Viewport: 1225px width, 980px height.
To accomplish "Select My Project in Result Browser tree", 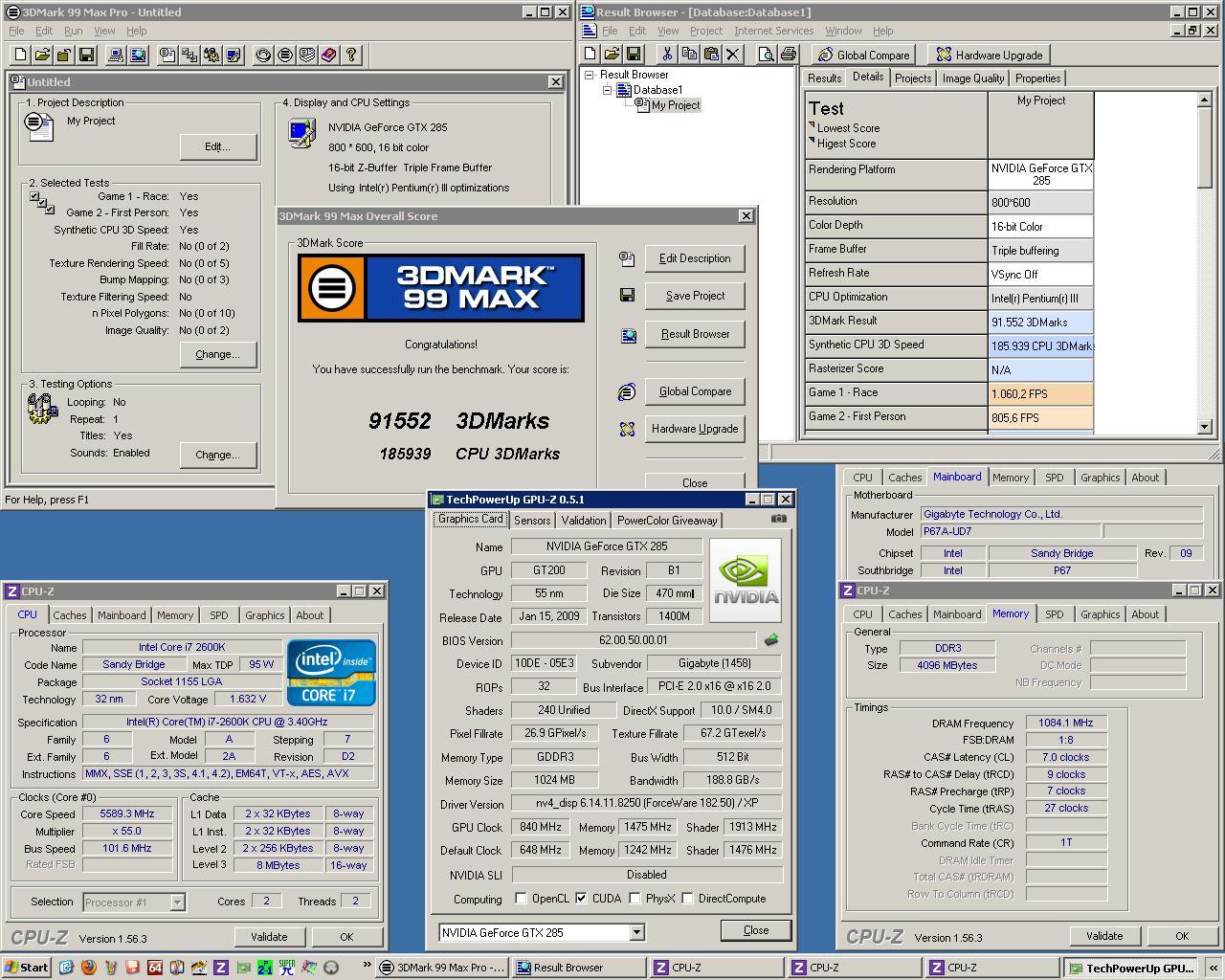I will [x=676, y=105].
